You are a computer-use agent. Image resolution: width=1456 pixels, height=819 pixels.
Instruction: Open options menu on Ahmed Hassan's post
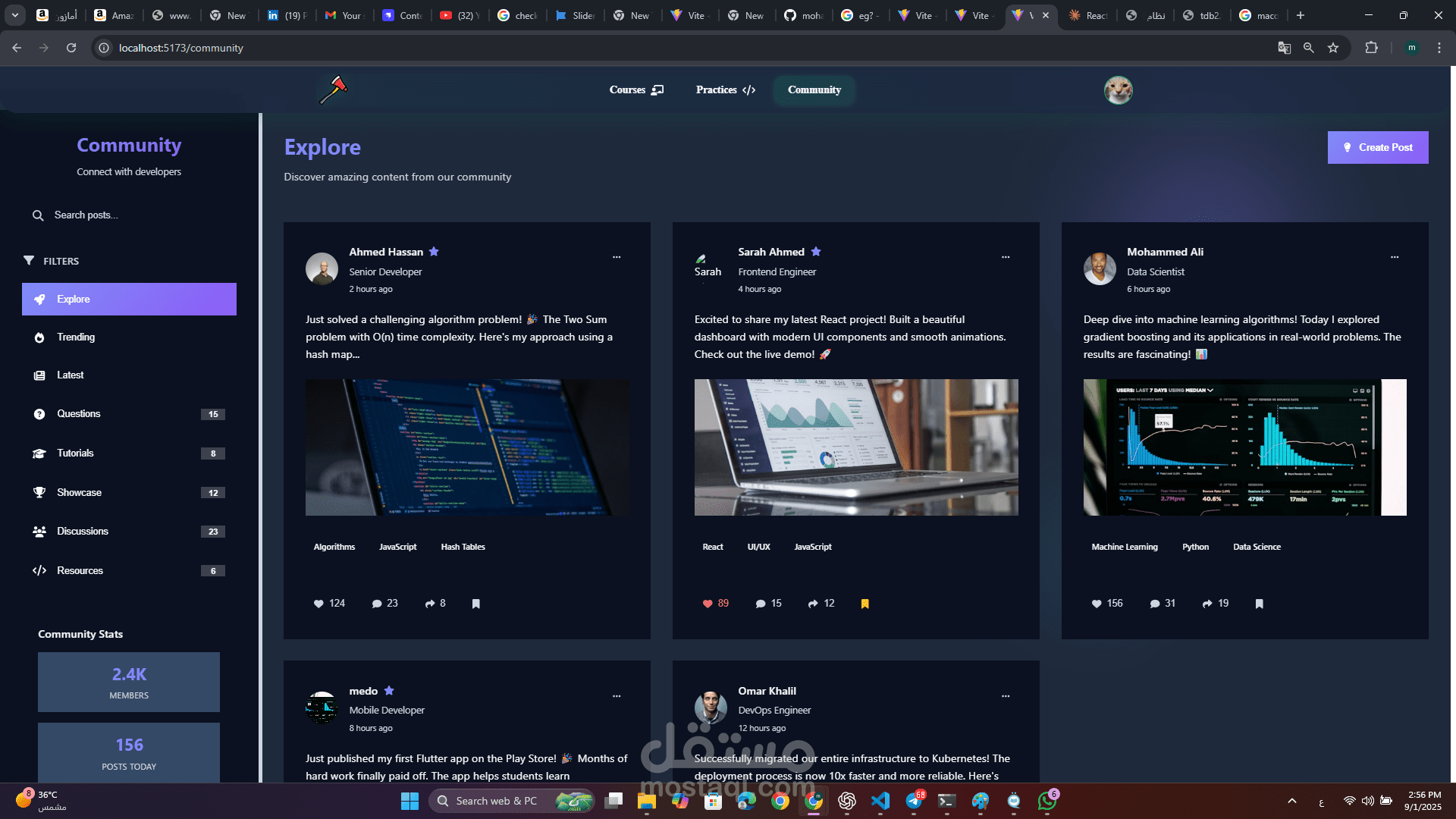pyautogui.click(x=617, y=257)
